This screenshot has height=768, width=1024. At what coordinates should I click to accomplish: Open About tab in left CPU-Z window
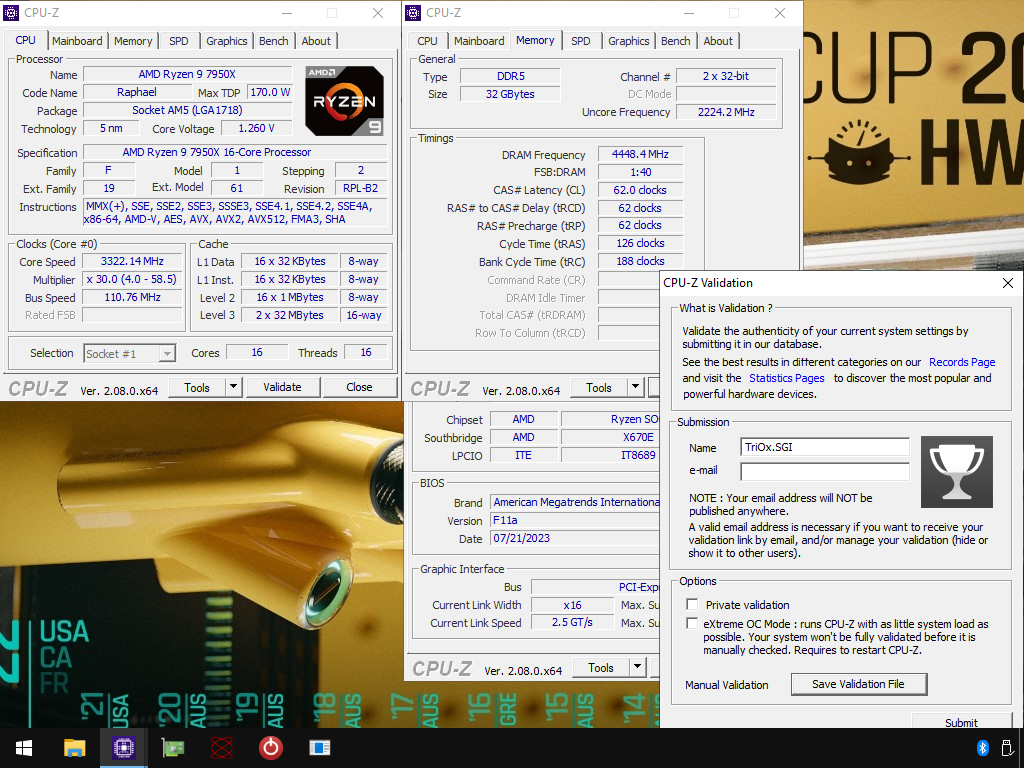[316, 40]
